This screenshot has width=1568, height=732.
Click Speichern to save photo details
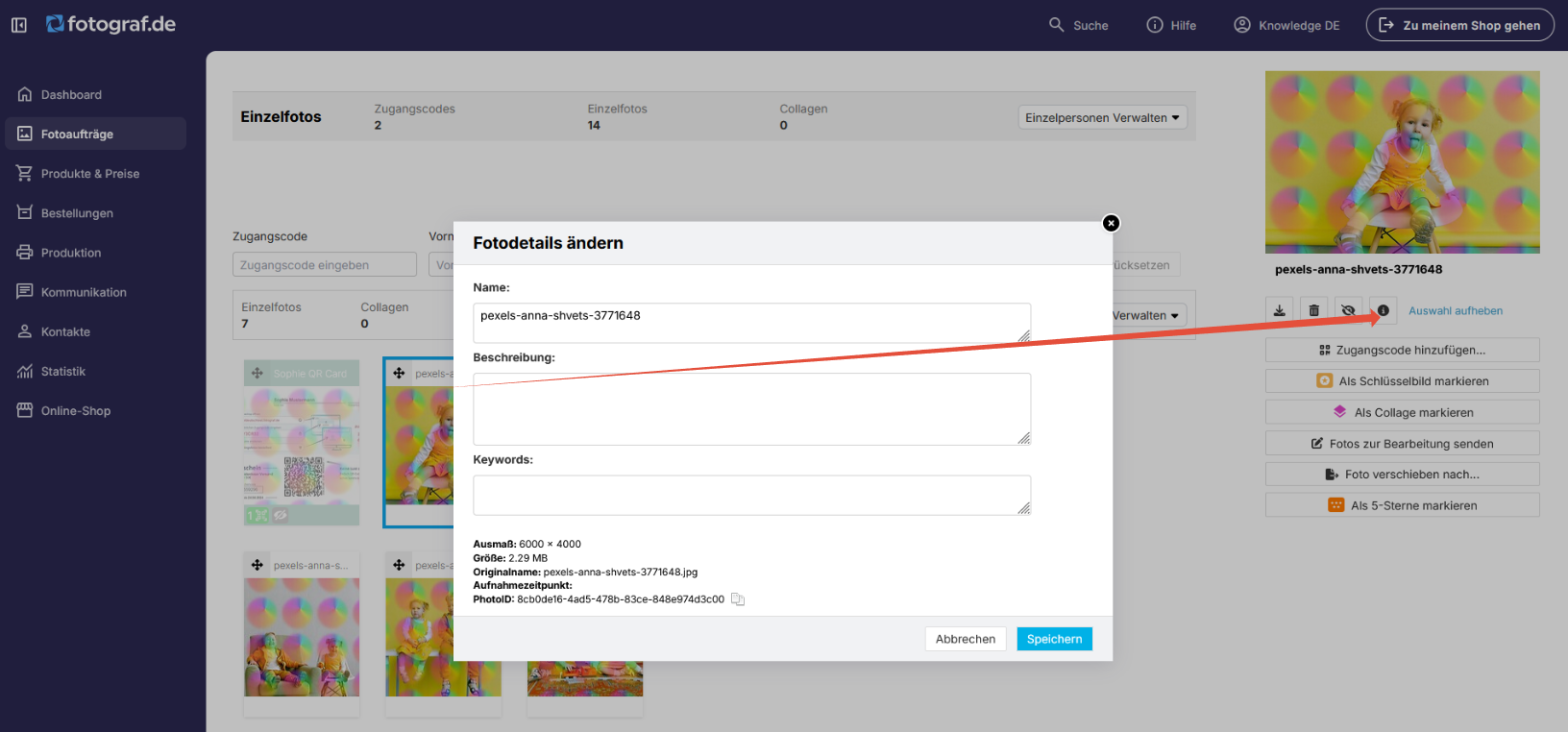pyautogui.click(x=1054, y=639)
